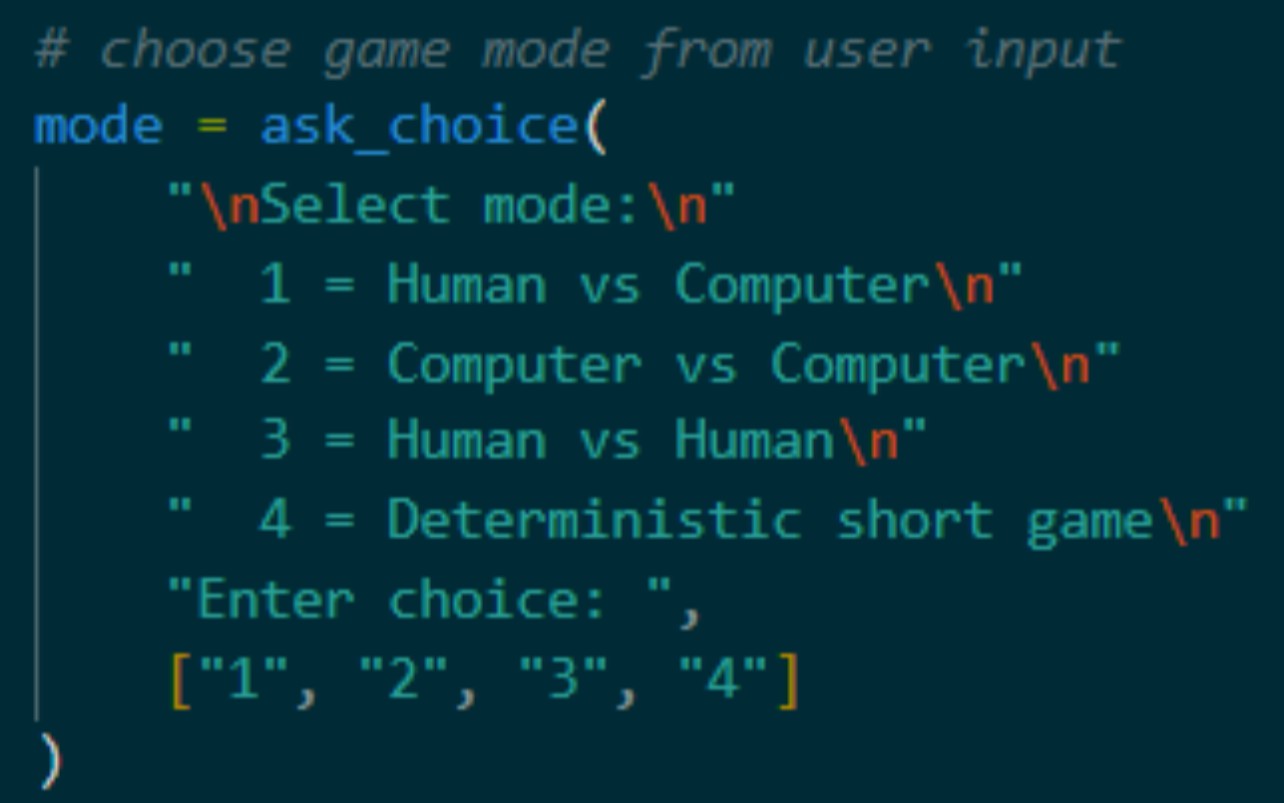This screenshot has width=1284, height=803.
Task: Click the 'Enter choice: ' prompt string
Action: coord(418,600)
